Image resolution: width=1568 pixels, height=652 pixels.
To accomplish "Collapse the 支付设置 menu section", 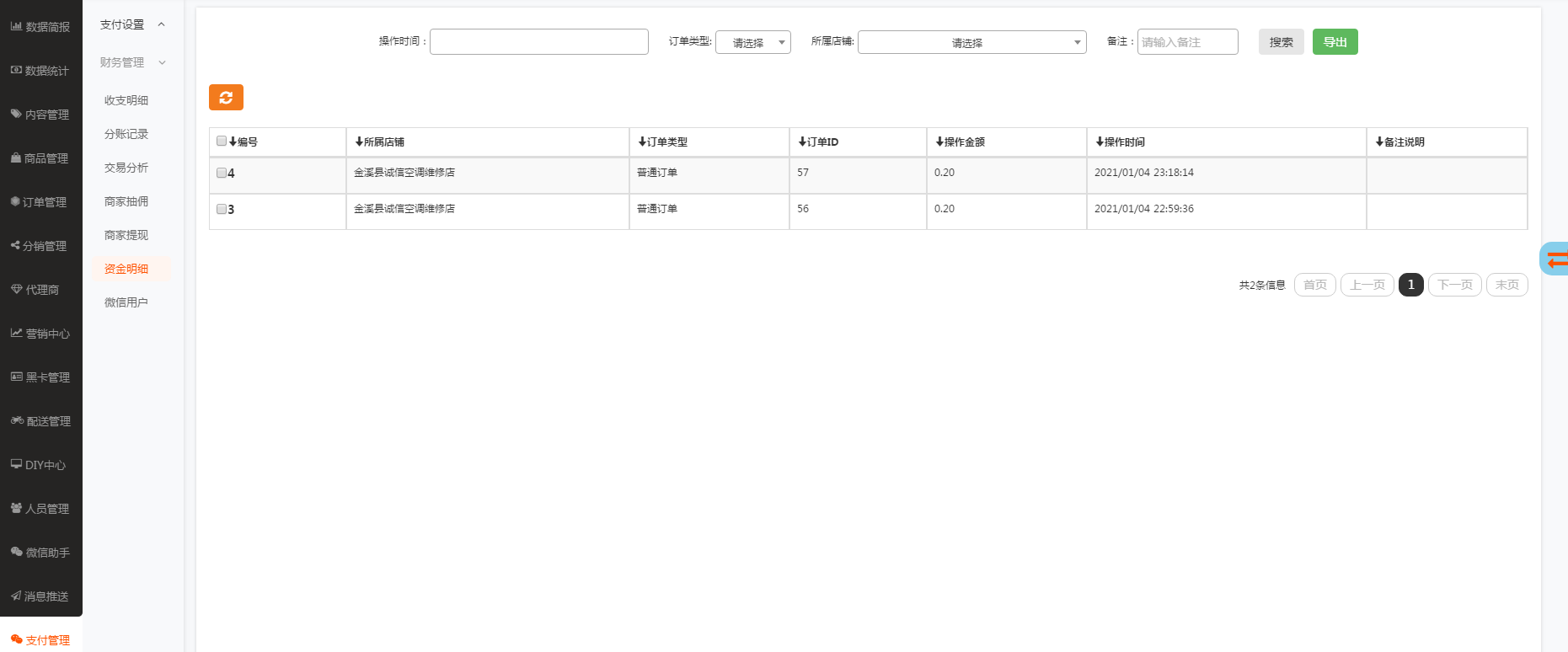I will point(132,25).
